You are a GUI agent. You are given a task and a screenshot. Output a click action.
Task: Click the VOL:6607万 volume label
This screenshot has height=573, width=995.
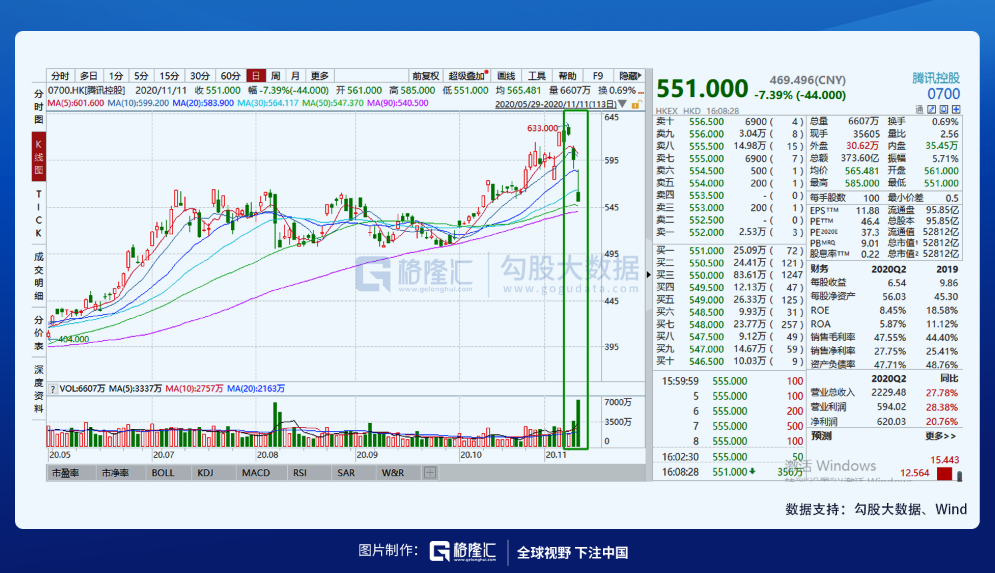(82, 388)
